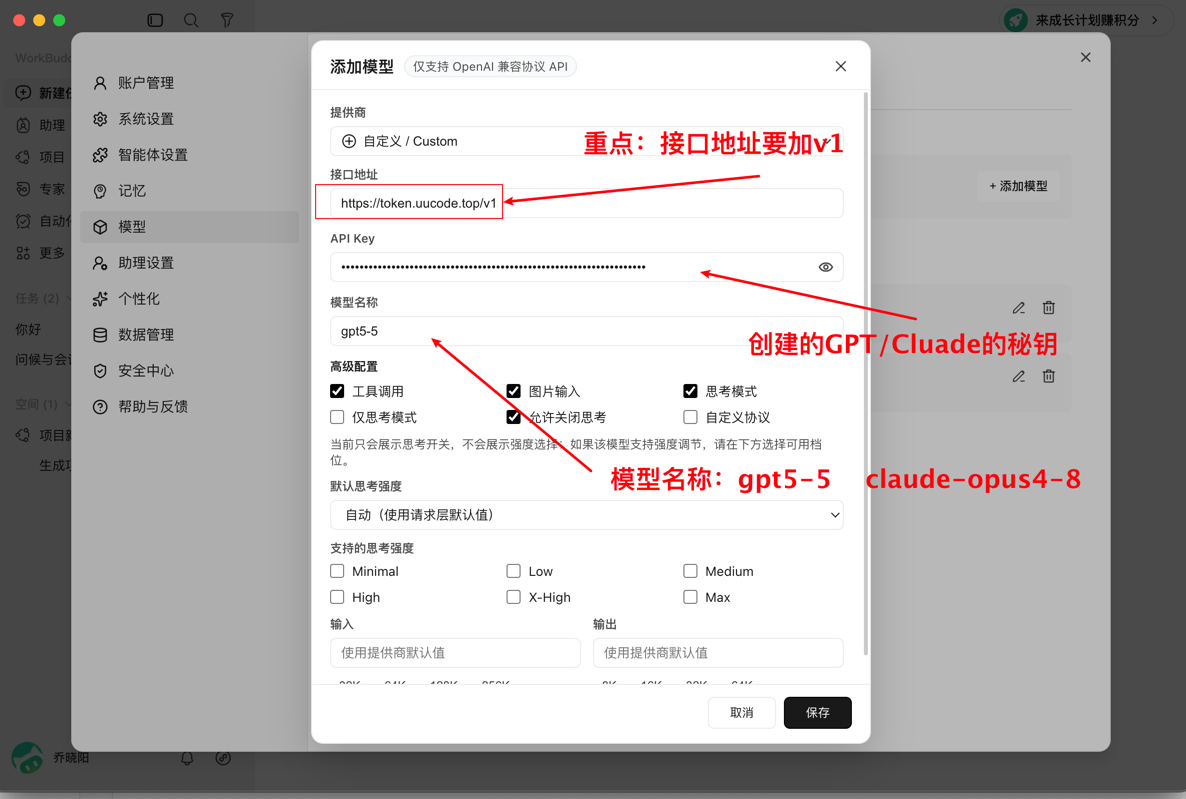The height and width of the screenshot is (799, 1186).
Task: Check the Medium thinking strength box
Action: [691, 571]
